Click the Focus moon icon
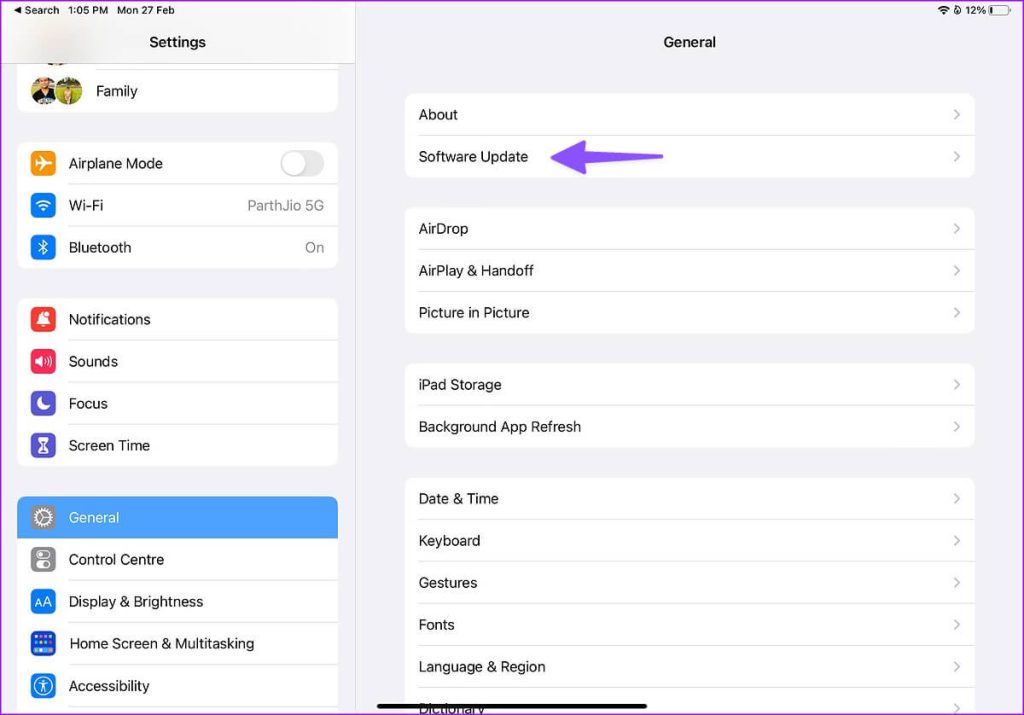This screenshot has width=1024, height=715. coord(42,403)
